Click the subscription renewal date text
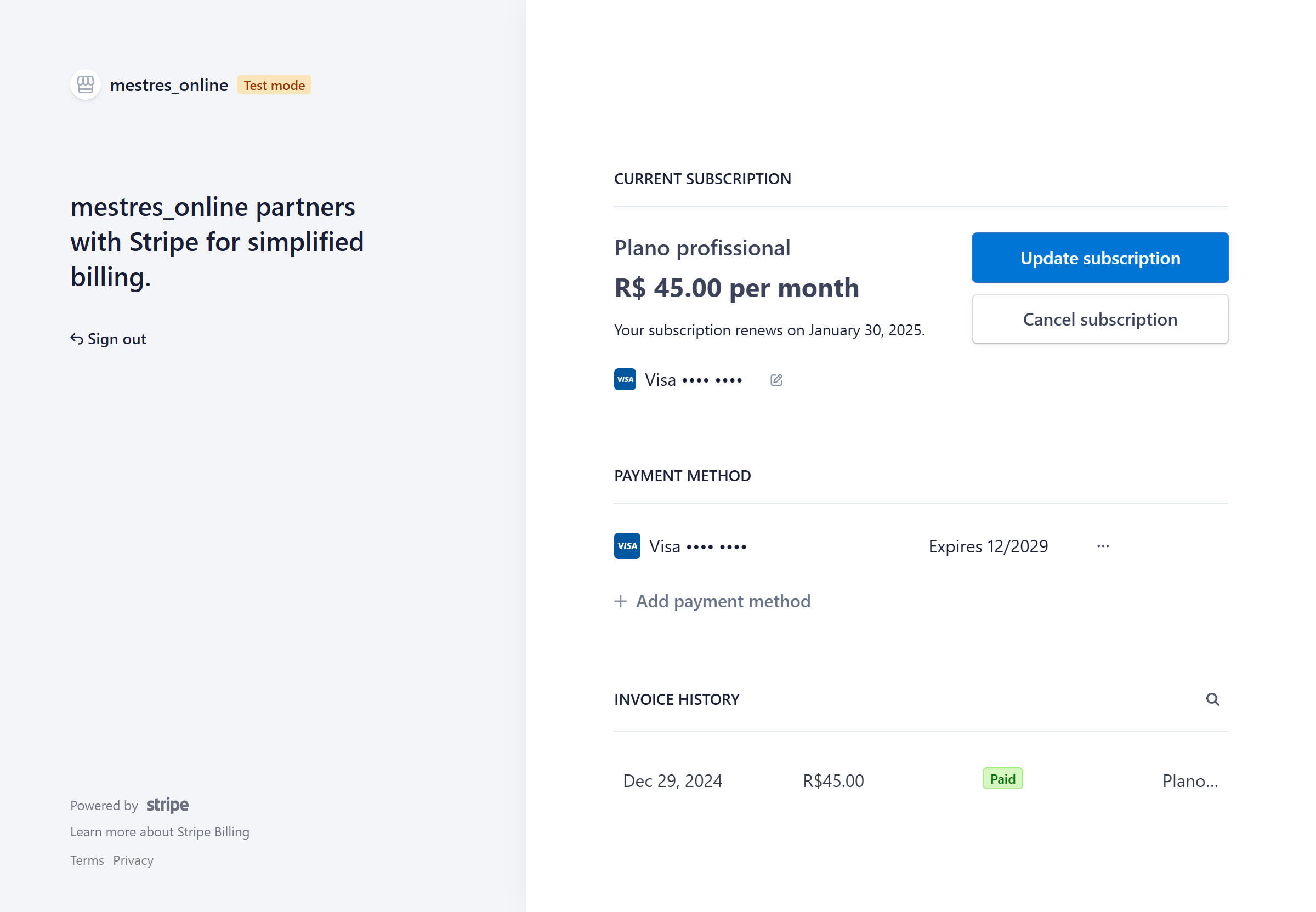 [x=769, y=330]
